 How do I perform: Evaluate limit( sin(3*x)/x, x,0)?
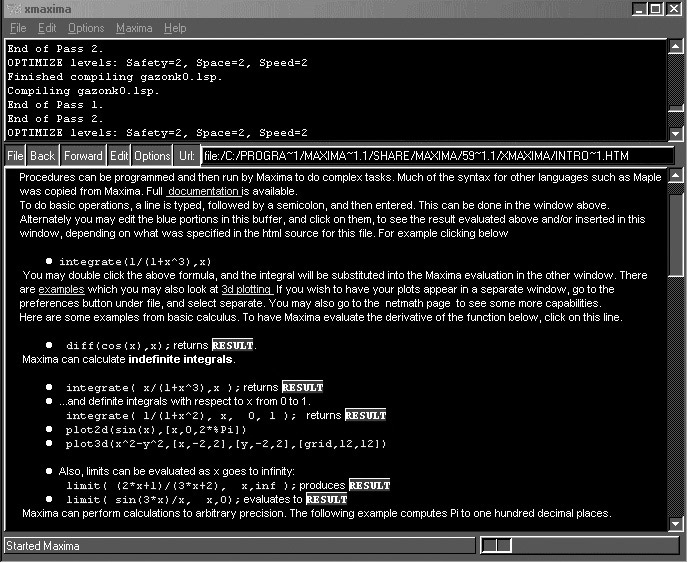click(x=153, y=500)
